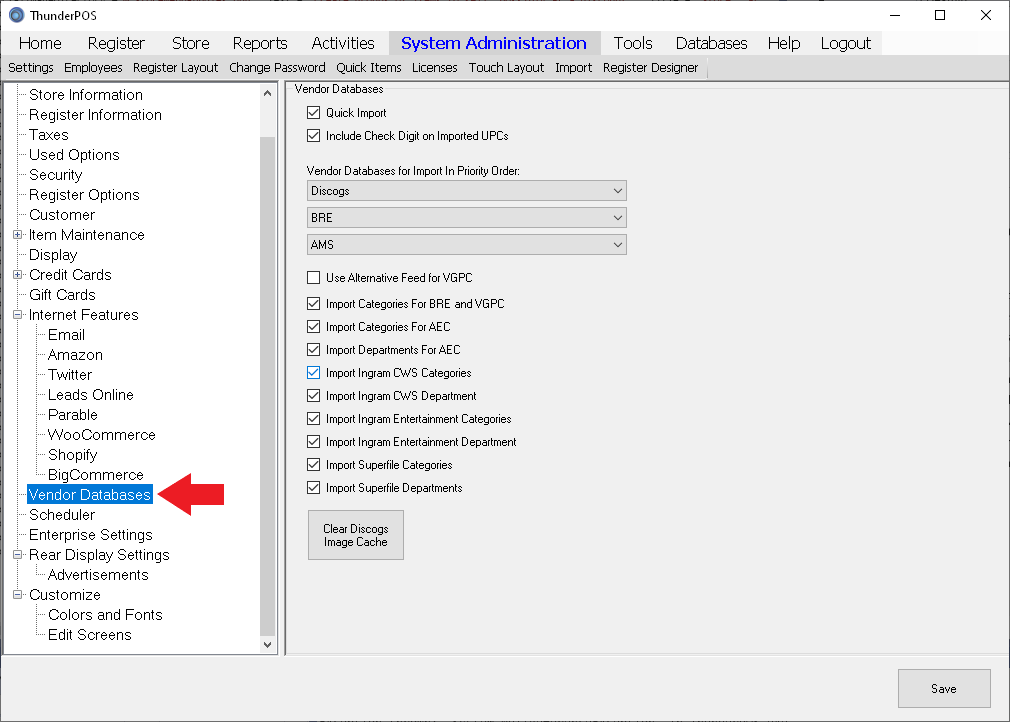Select Colors and Fonts tree item
The height and width of the screenshot is (722, 1010).
point(105,615)
